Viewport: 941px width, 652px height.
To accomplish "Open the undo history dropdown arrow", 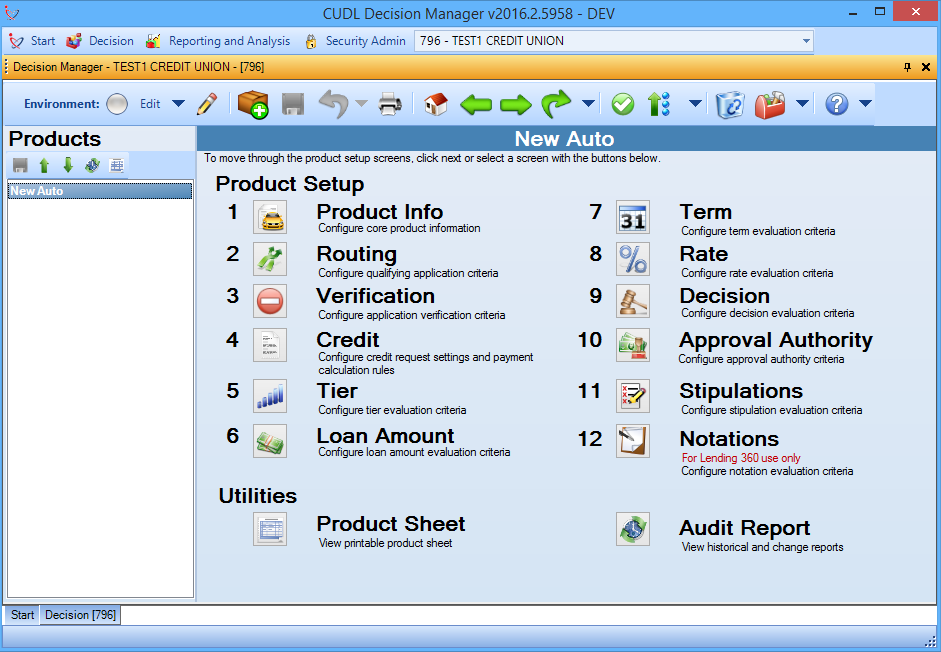I will (x=361, y=104).
